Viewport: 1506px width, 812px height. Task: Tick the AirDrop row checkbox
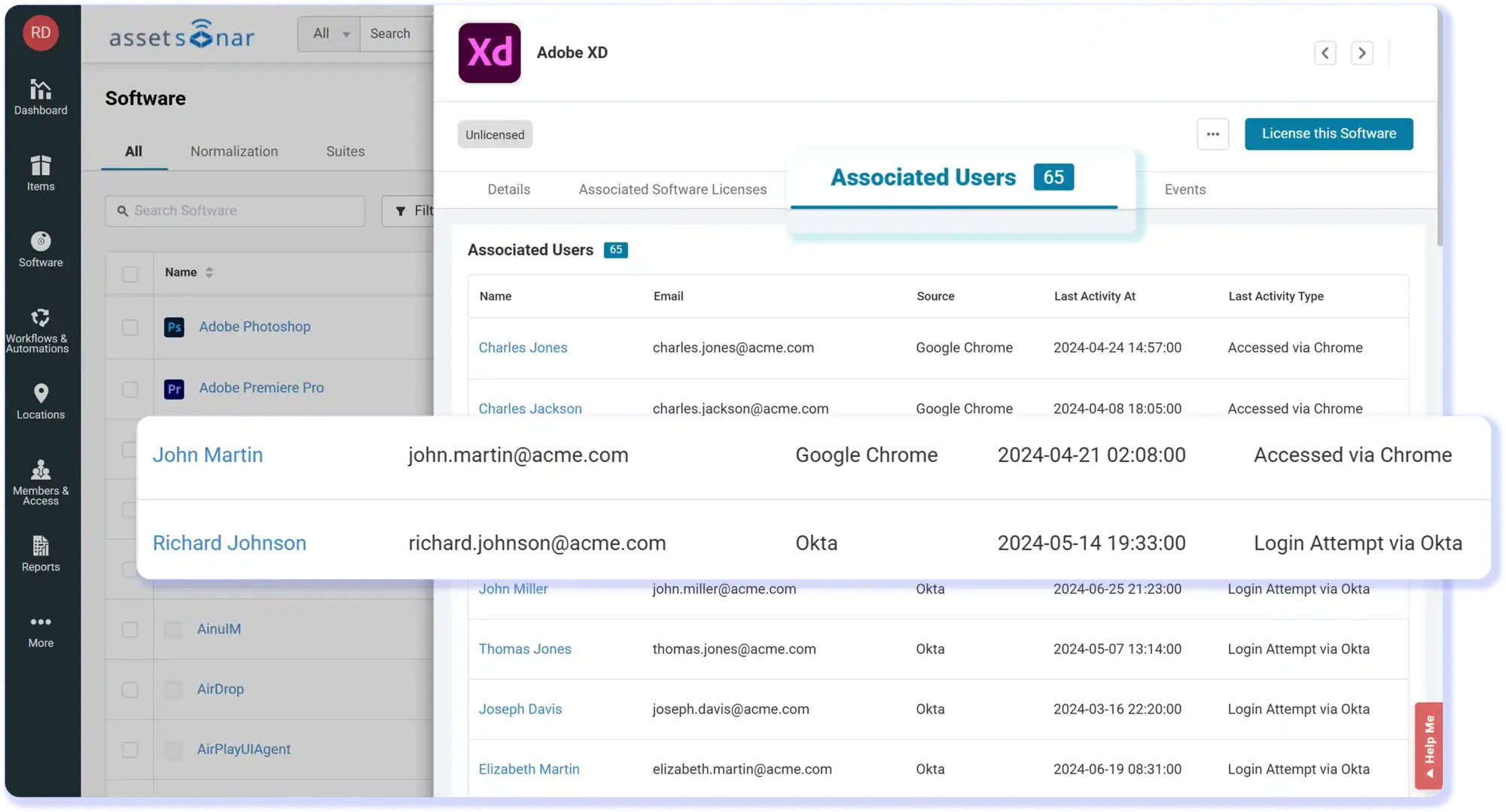pyautogui.click(x=130, y=689)
